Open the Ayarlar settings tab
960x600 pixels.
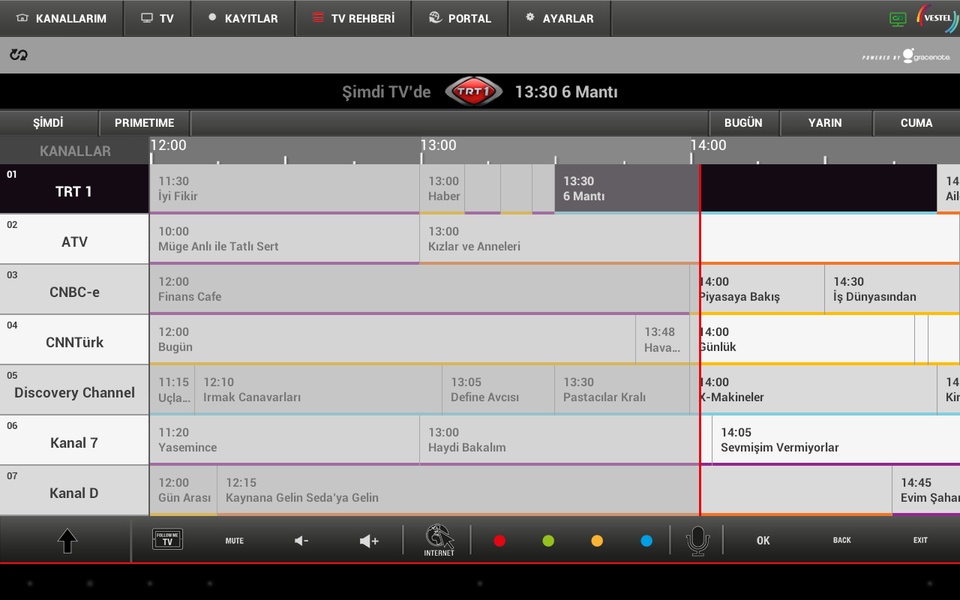click(560, 18)
